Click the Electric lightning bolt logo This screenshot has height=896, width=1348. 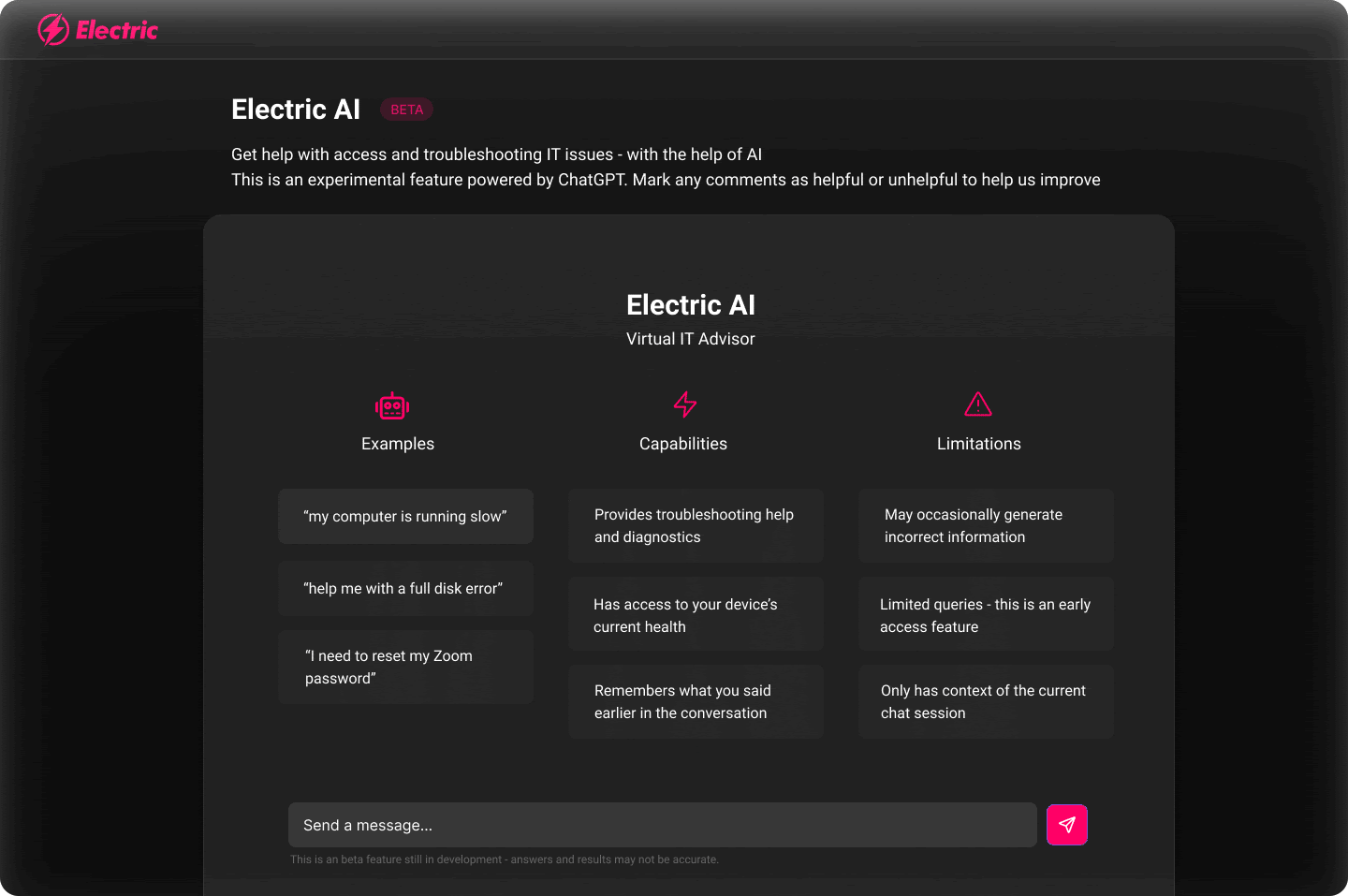coord(53,30)
